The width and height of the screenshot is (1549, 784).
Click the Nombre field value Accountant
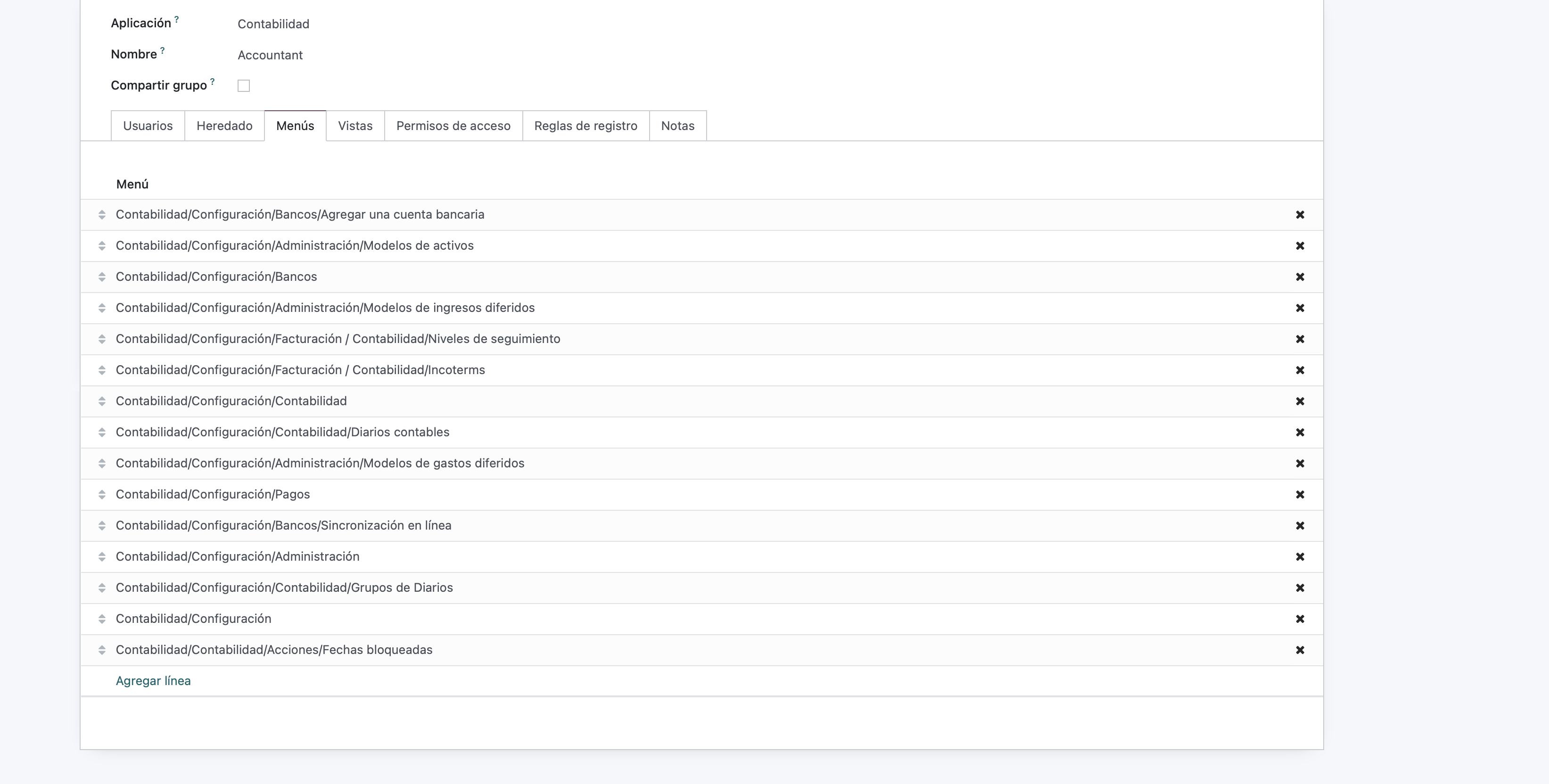pos(270,55)
